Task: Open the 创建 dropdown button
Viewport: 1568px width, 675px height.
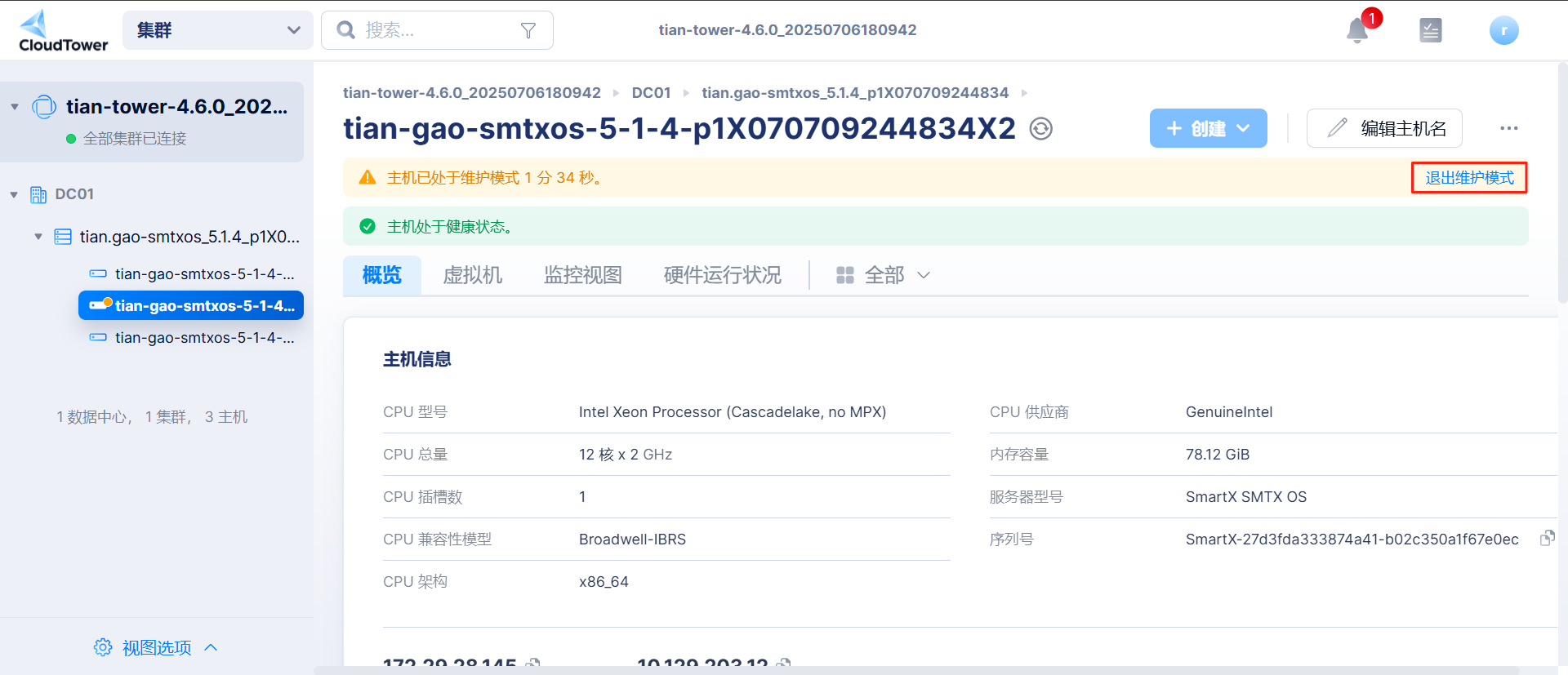Action: click(x=1208, y=128)
